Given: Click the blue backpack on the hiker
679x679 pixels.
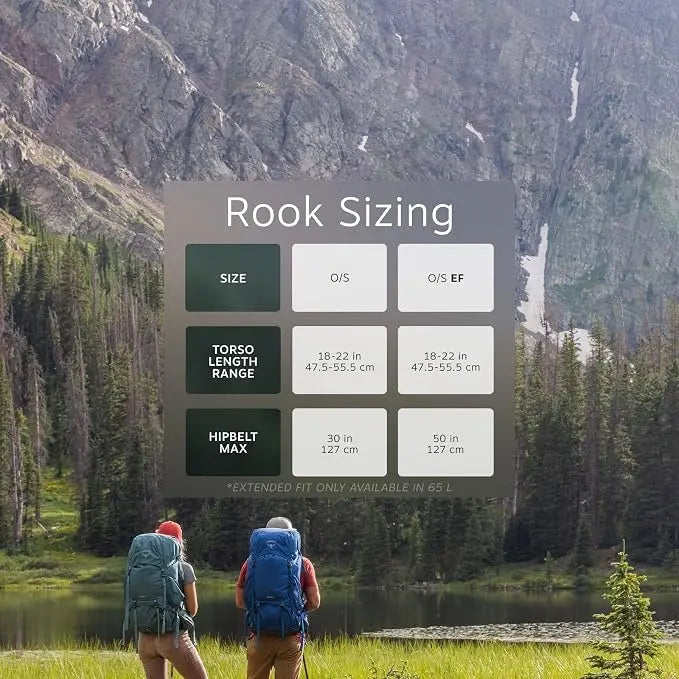Looking at the screenshot, I should pyautogui.click(x=275, y=582).
